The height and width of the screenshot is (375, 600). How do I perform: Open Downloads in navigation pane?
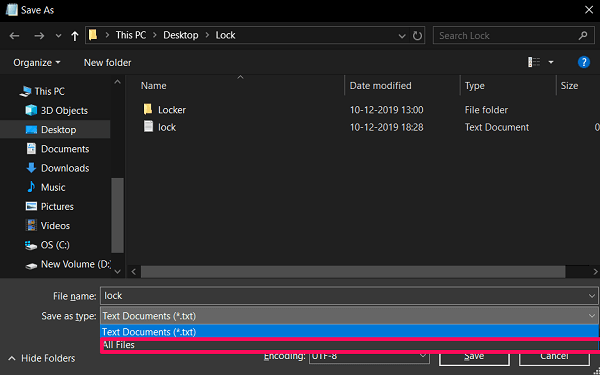pyautogui.click(x=65, y=168)
